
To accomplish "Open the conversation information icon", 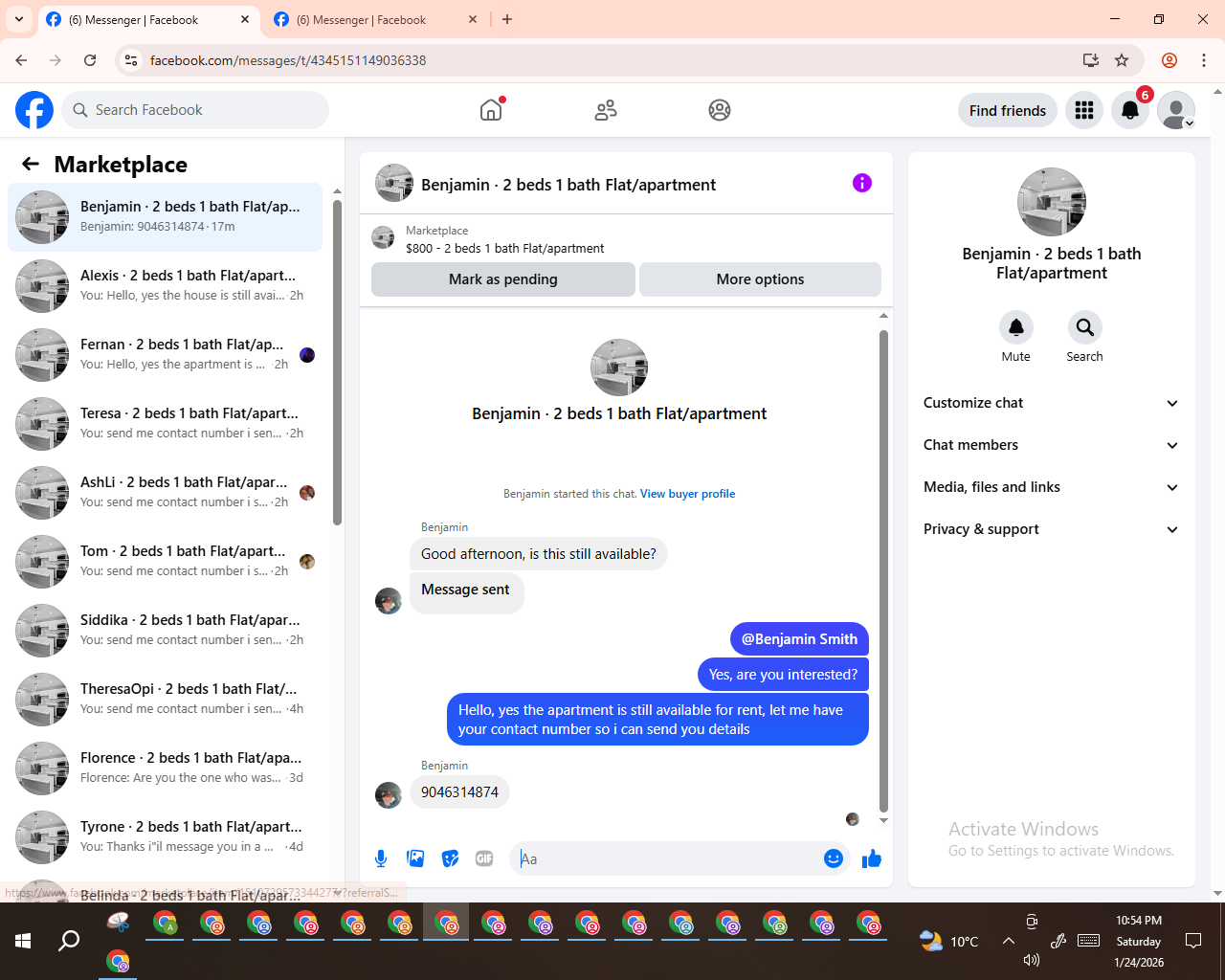I will click(x=862, y=183).
